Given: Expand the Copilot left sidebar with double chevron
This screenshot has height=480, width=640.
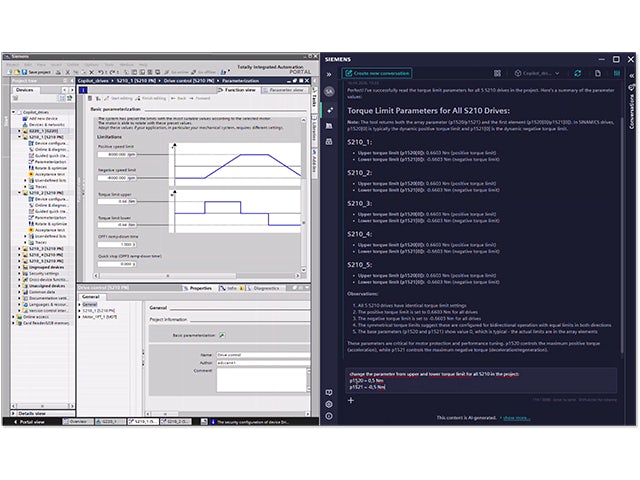Looking at the screenshot, I should pos(329,74).
